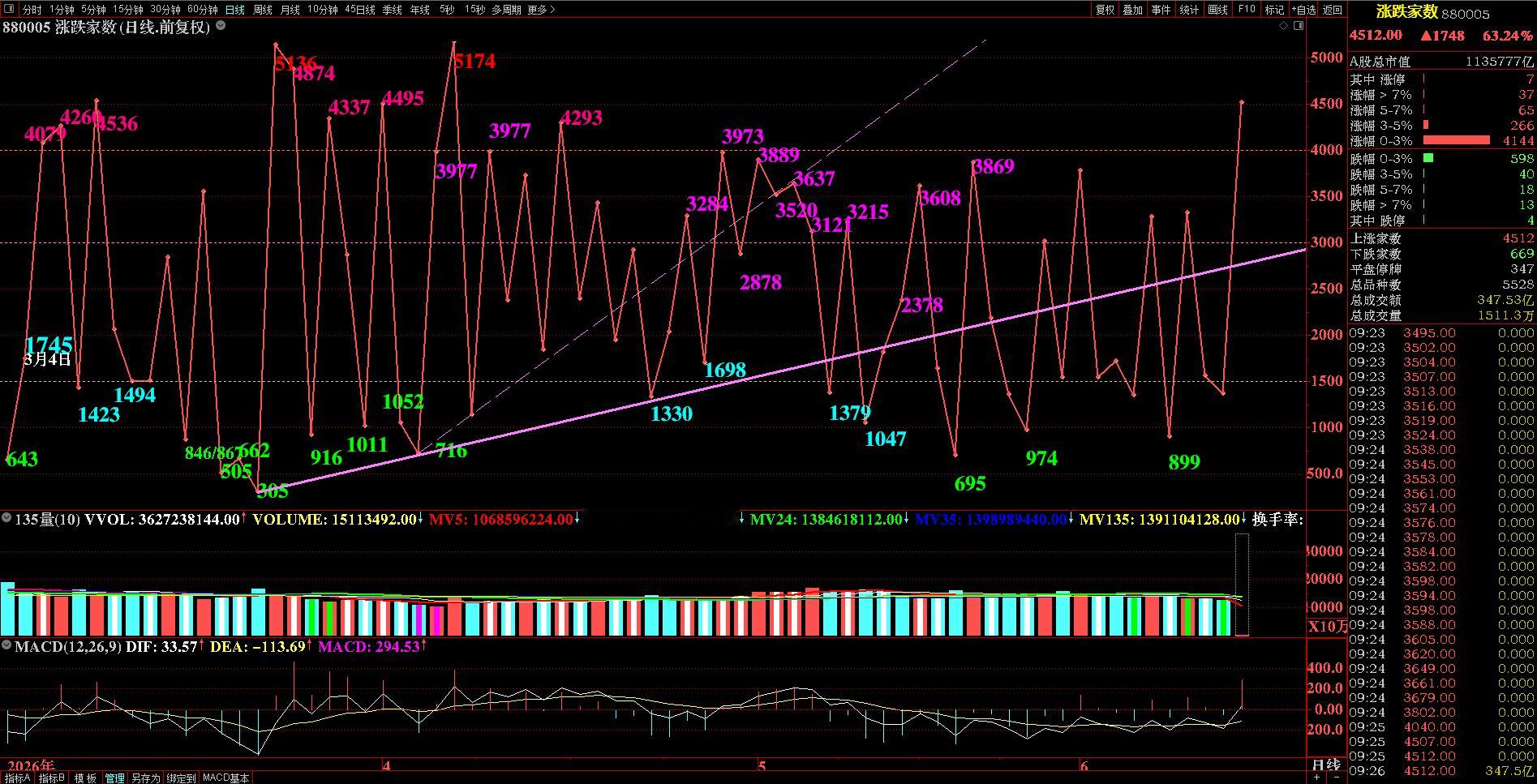Image resolution: width=1537 pixels, height=784 pixels.
Task: Click the 涨幅 0-3% bar row
Action: [x=1441, y=140]
